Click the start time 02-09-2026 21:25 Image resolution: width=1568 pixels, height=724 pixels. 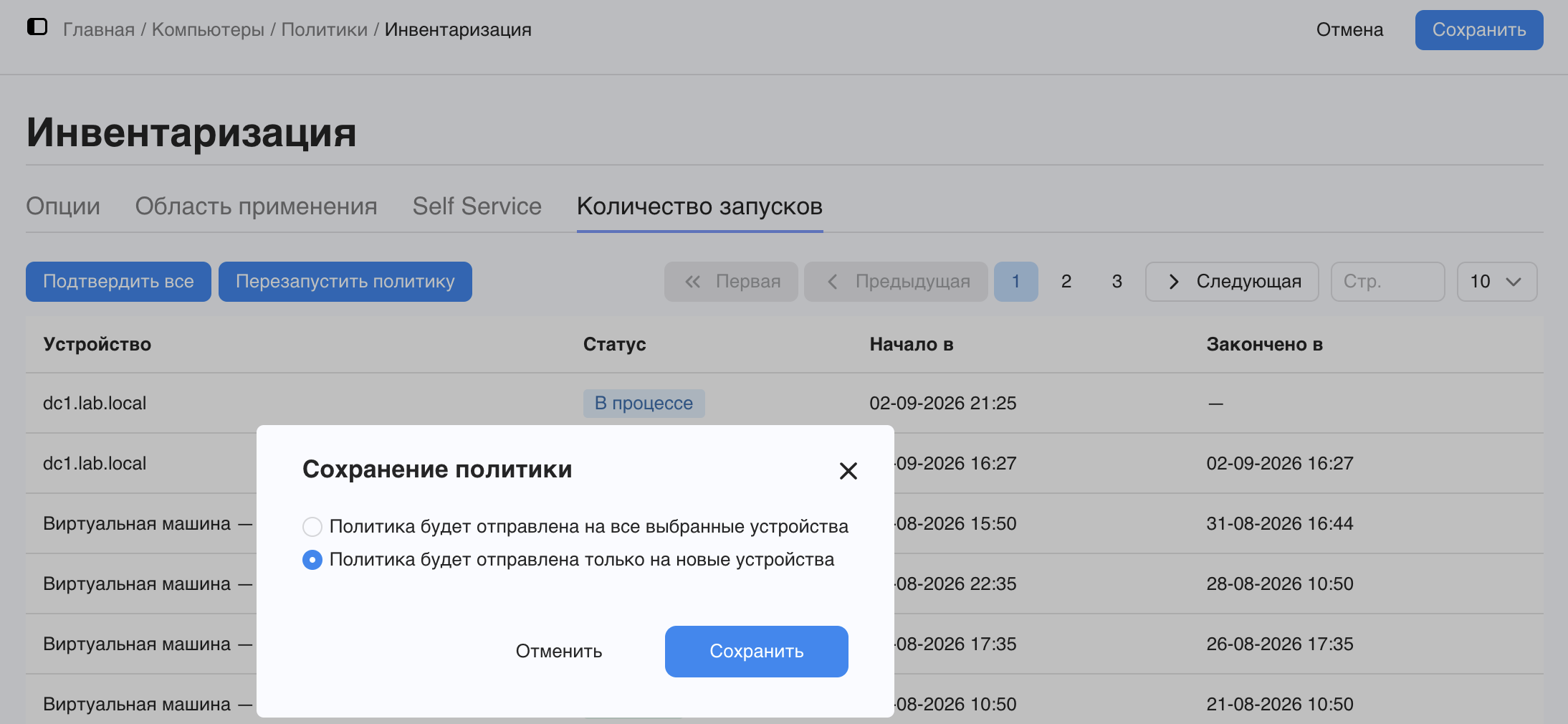[x=943, y=404]
